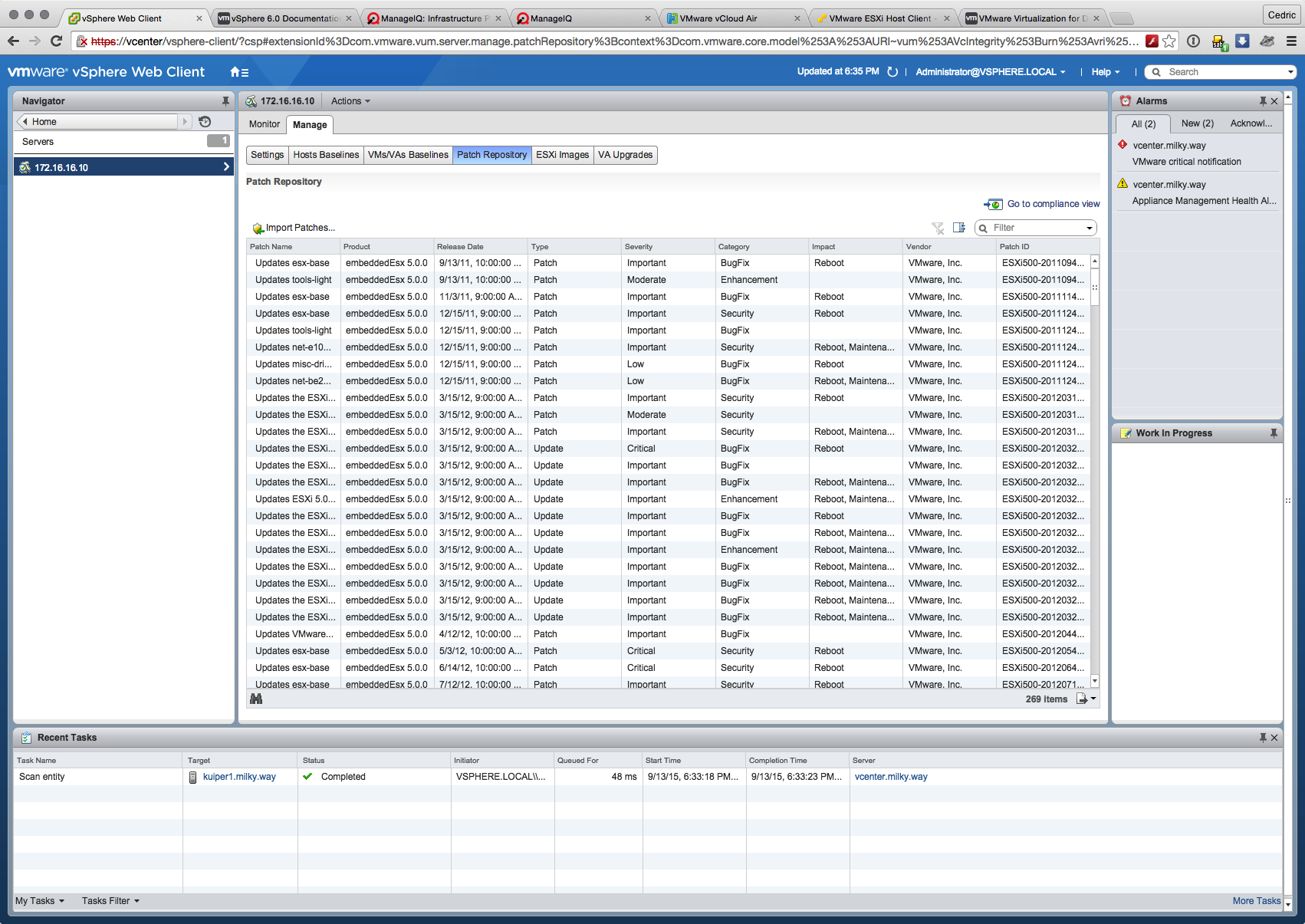Bookmark the page with the star icon
Image resolution: width=1305 pixels, height=924 pixels.
tap(1169, 41)
